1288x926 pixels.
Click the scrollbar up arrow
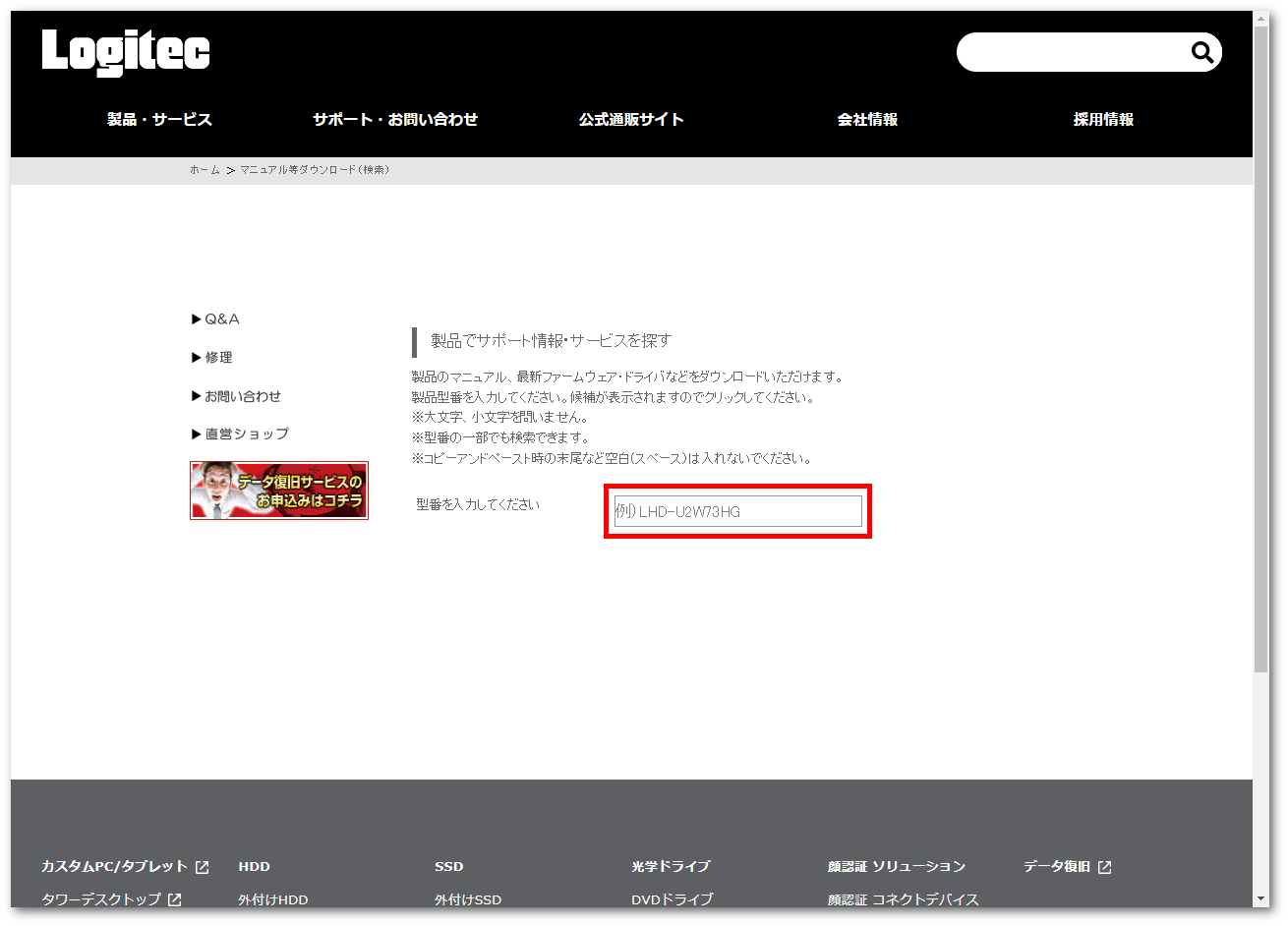pos(1261,19)
